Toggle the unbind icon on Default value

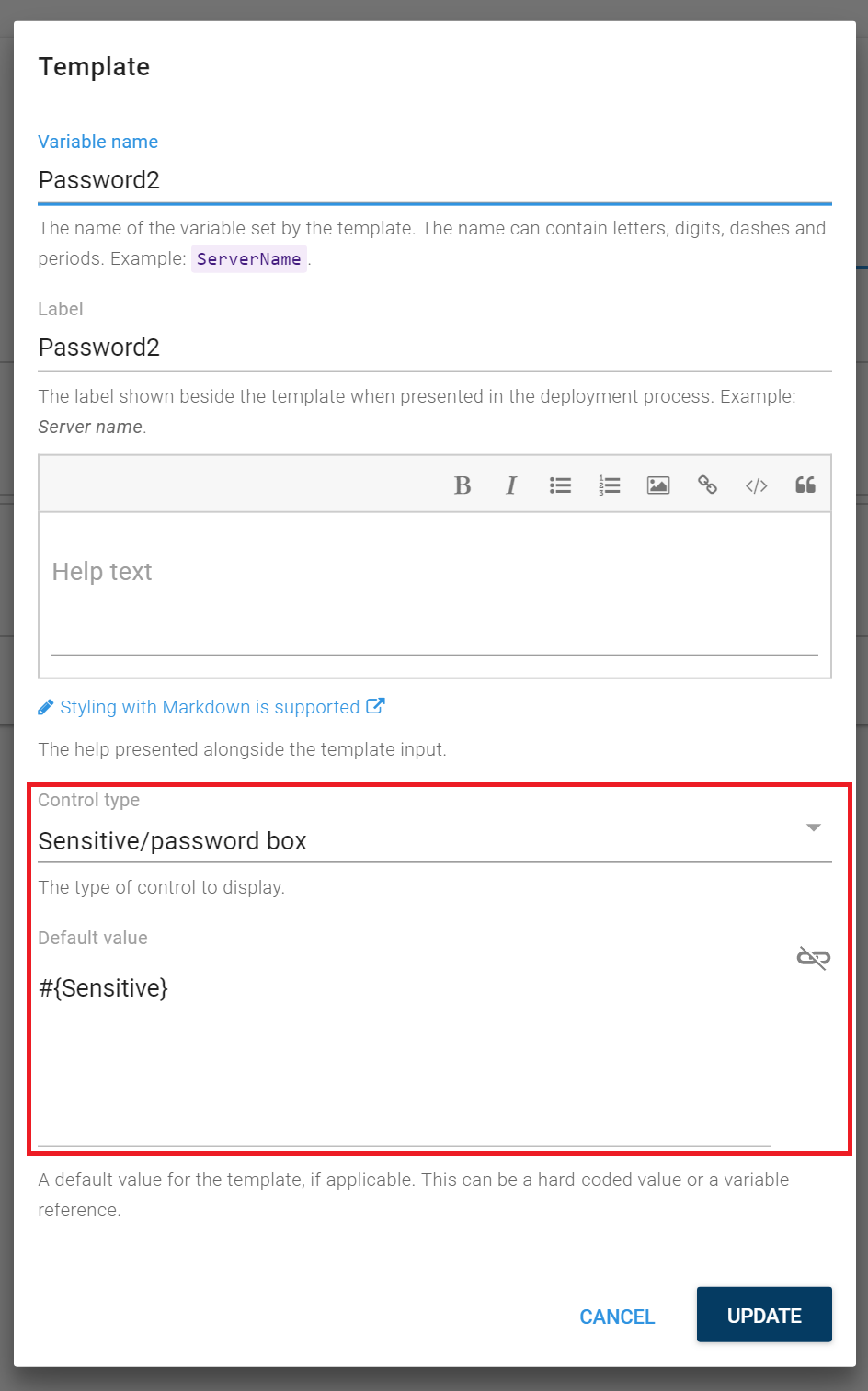[813, 956]
